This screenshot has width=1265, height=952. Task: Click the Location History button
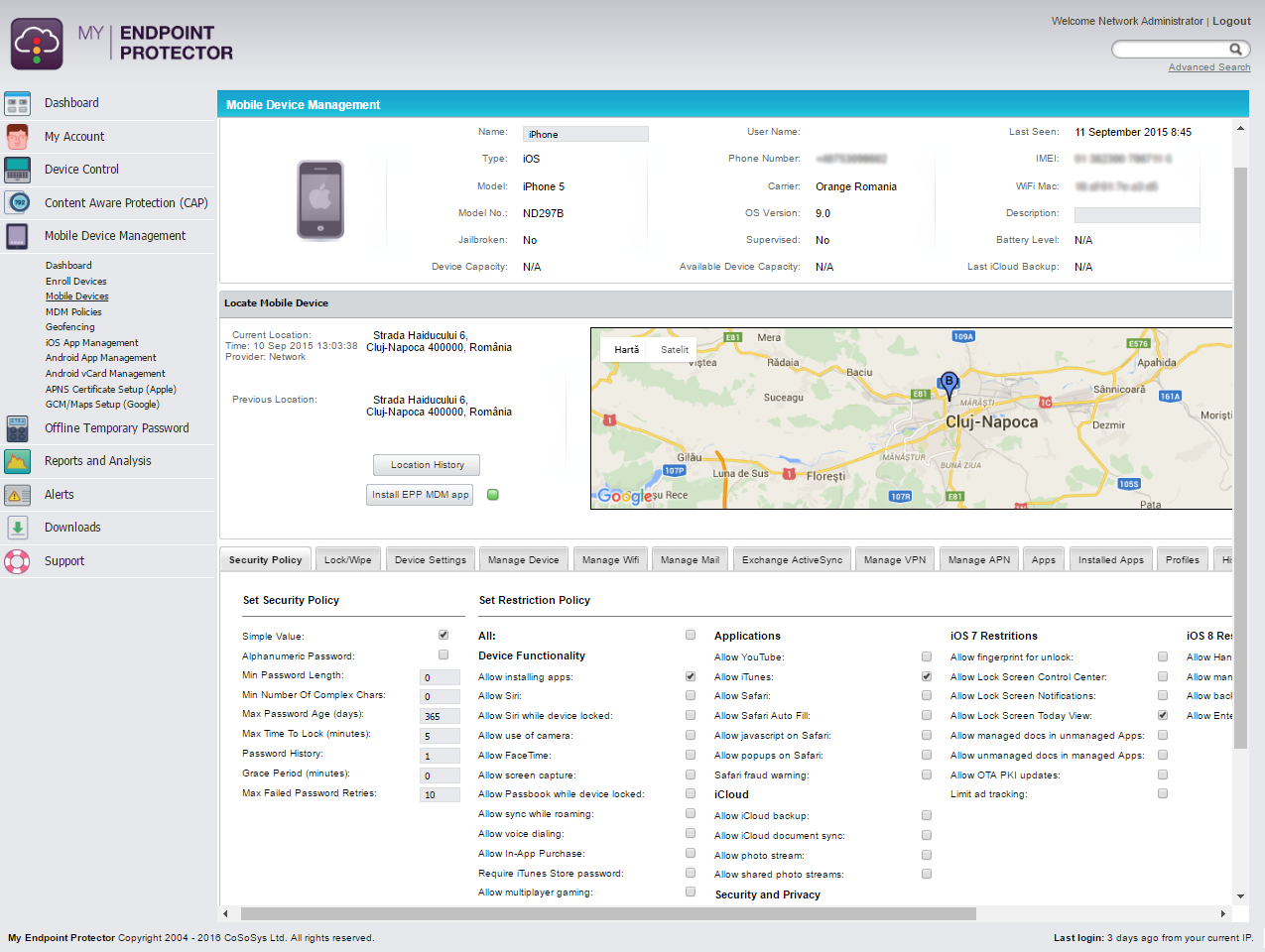[427, 465]
